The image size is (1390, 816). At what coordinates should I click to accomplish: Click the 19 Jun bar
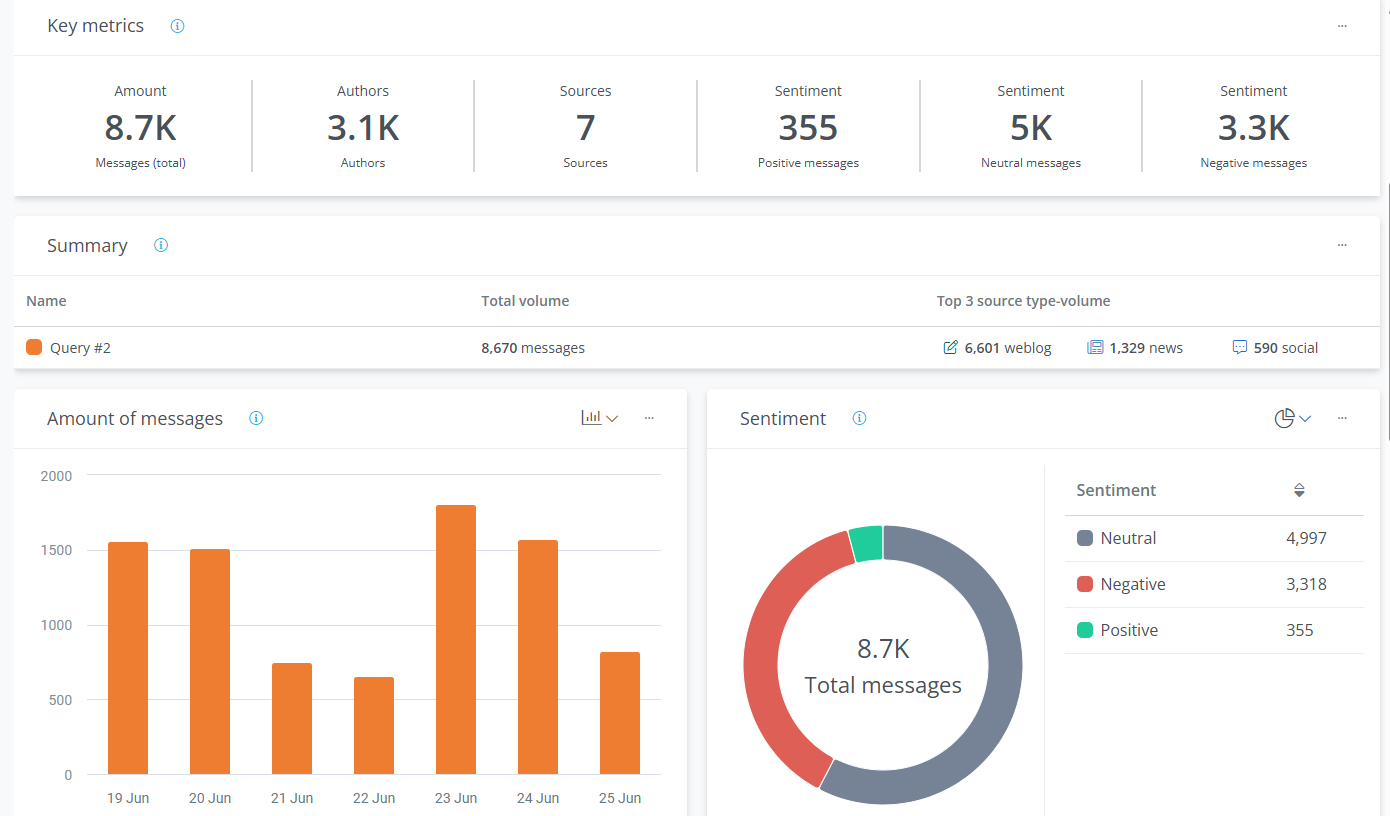[128, 658]
